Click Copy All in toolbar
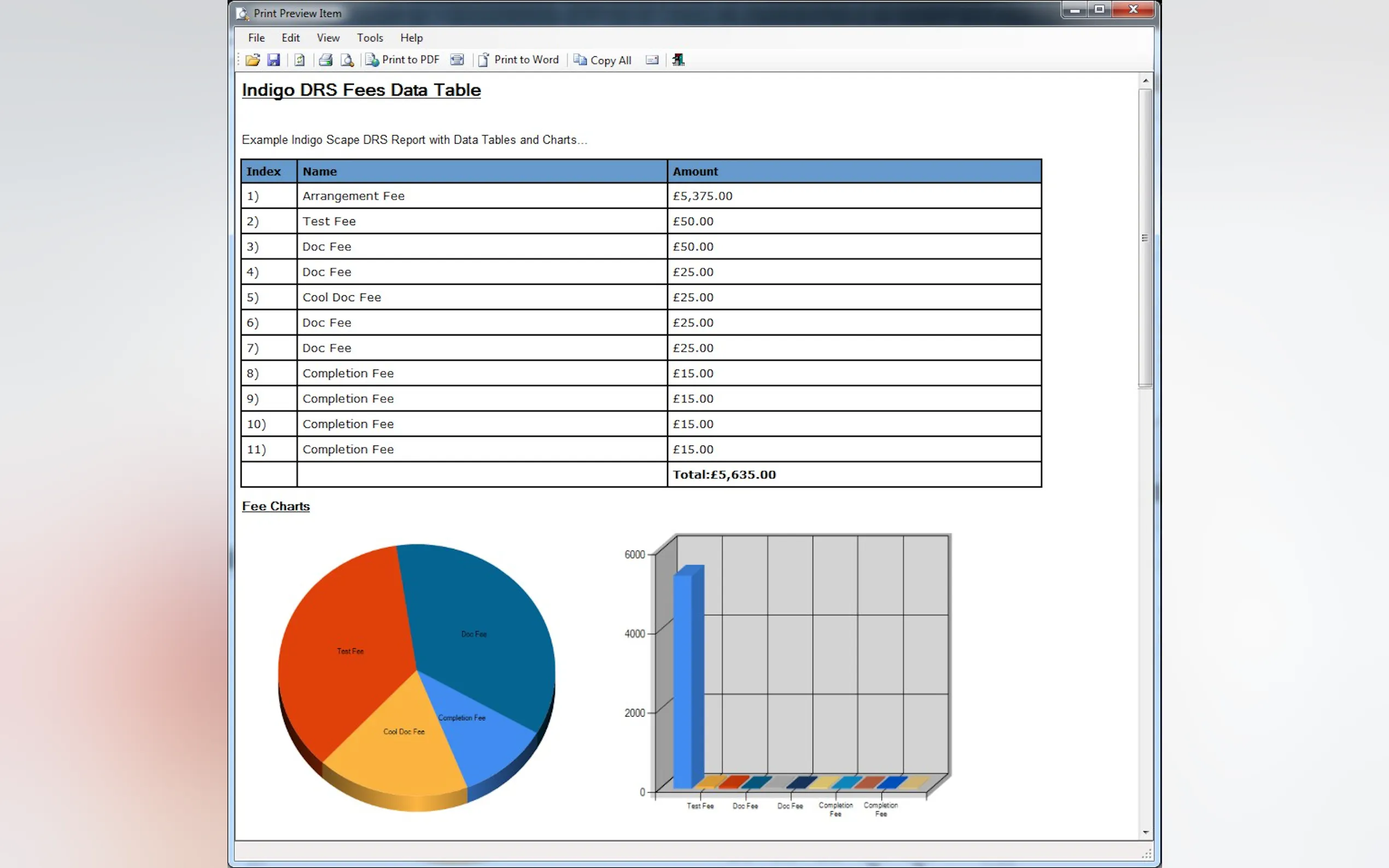 [603, 60]
